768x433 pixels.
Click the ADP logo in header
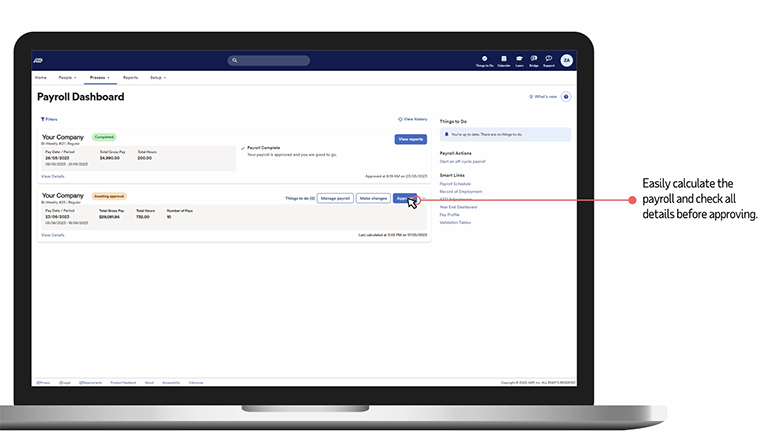click(38, 60)
